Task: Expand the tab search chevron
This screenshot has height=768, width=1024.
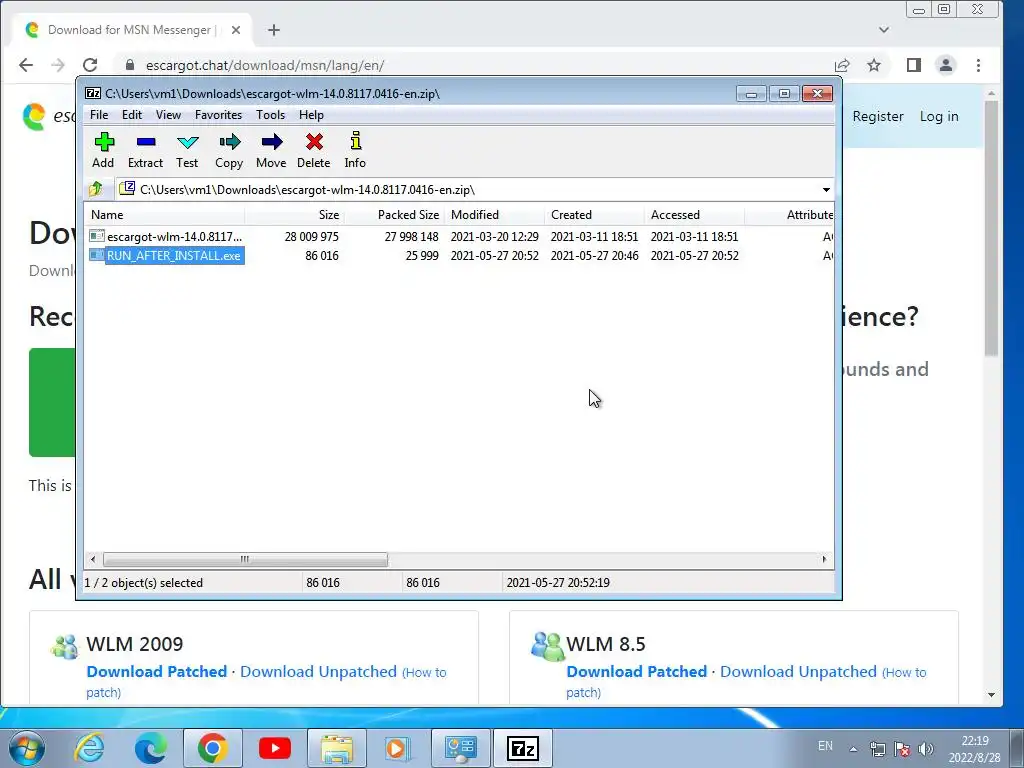Action: coord(884,29)
